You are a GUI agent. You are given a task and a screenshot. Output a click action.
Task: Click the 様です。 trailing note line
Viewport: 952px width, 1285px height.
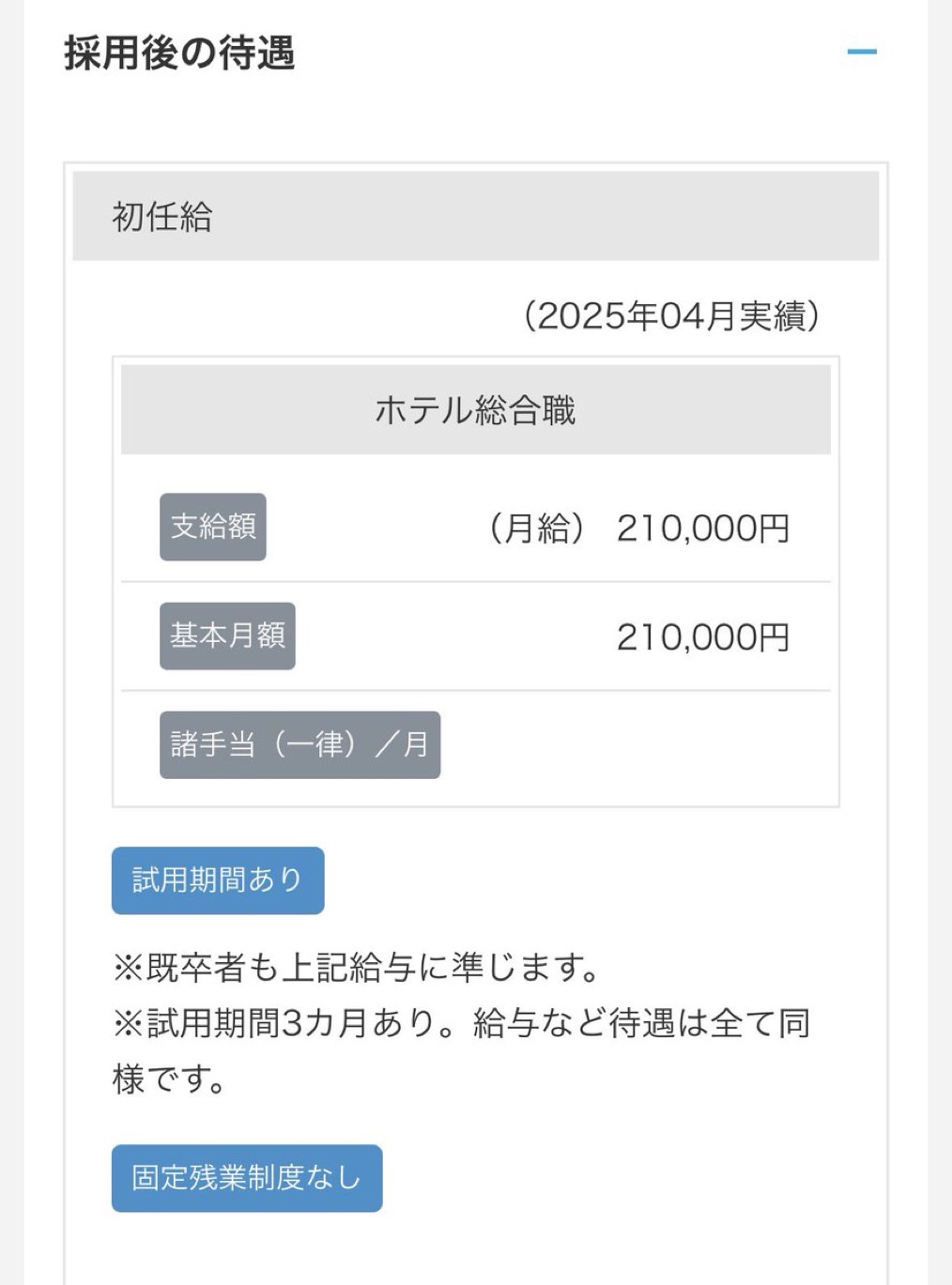[170, 1079]
